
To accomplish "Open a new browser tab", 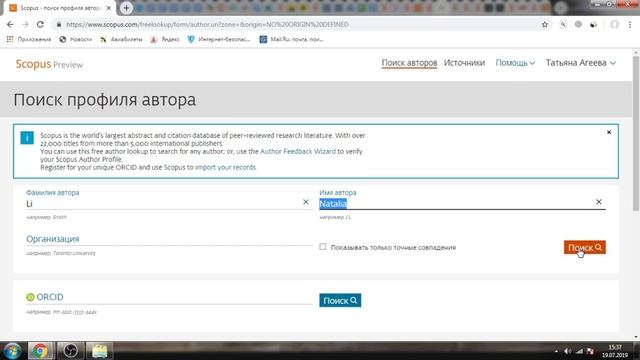I will 126,8.
